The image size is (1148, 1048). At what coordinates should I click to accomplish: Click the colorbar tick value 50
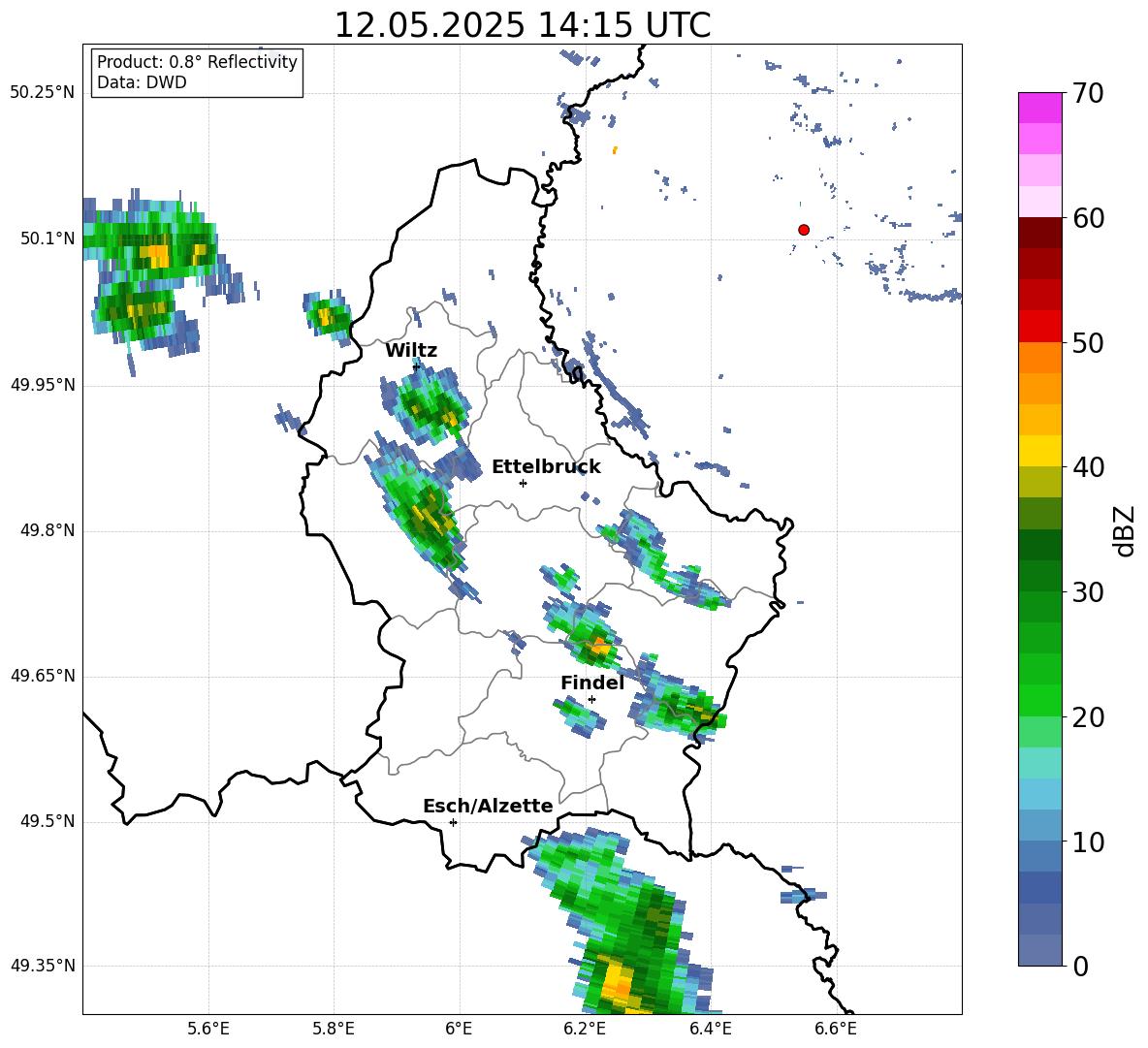(x=1089, y=343)
